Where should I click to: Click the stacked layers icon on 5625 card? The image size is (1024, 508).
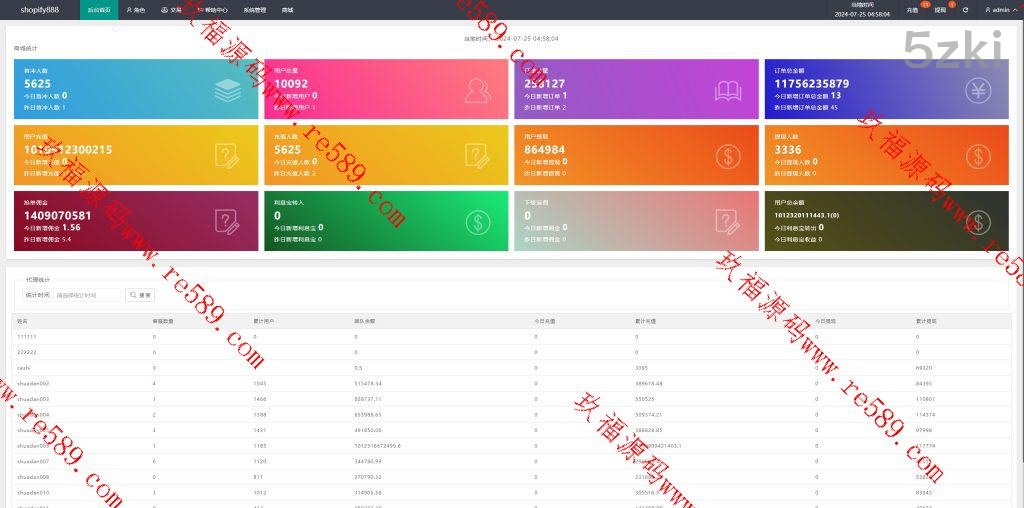click(227, 91)
